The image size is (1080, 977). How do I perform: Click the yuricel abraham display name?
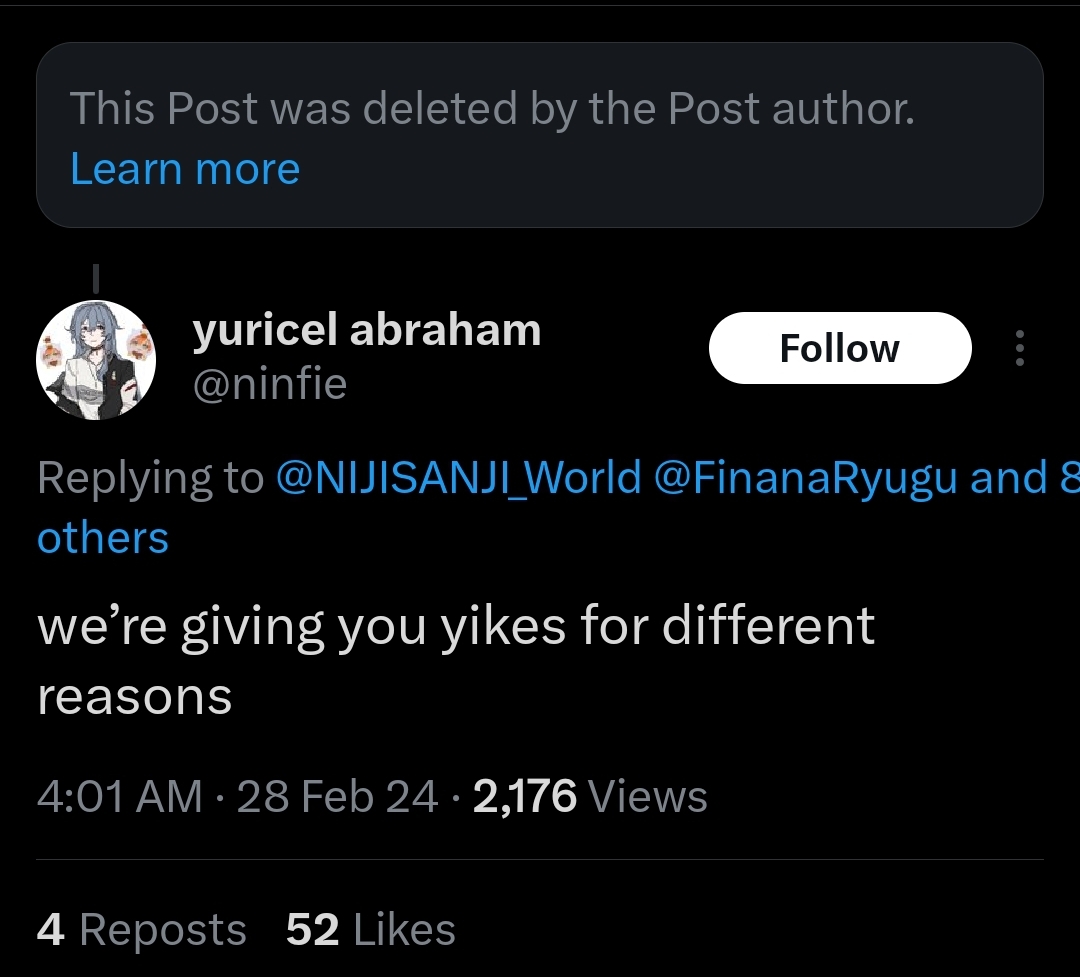click(366, 329)
